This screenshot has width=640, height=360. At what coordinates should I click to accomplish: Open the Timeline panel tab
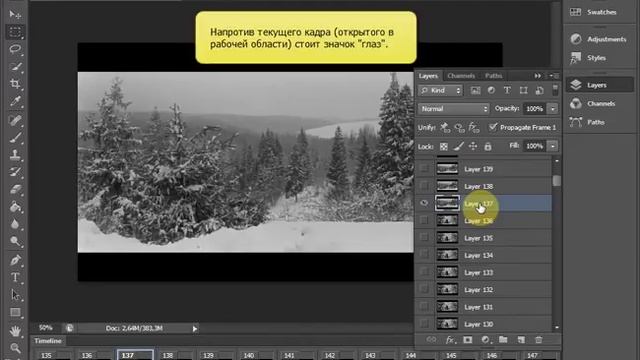tap(48, 341)
